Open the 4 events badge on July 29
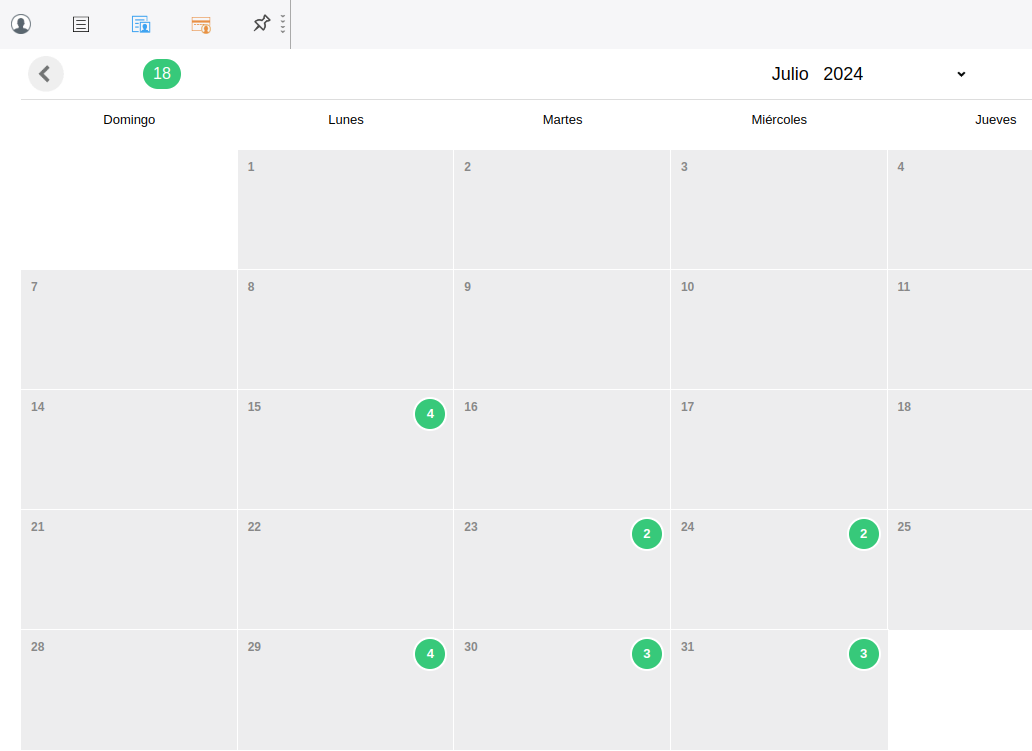 tap(430, 654)
